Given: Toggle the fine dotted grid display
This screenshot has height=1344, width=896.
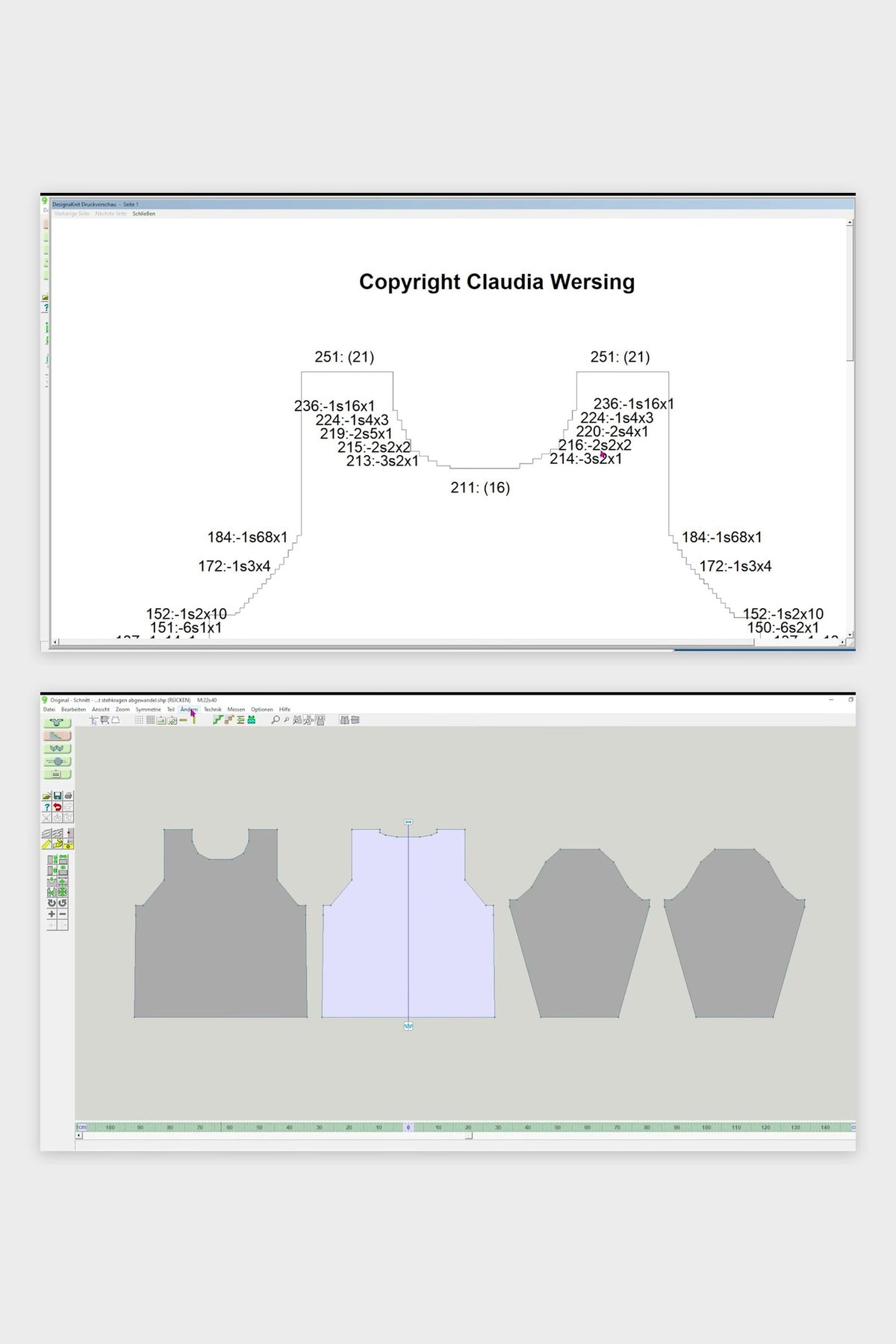Looking at the screenshot, I should click(139, 720).
